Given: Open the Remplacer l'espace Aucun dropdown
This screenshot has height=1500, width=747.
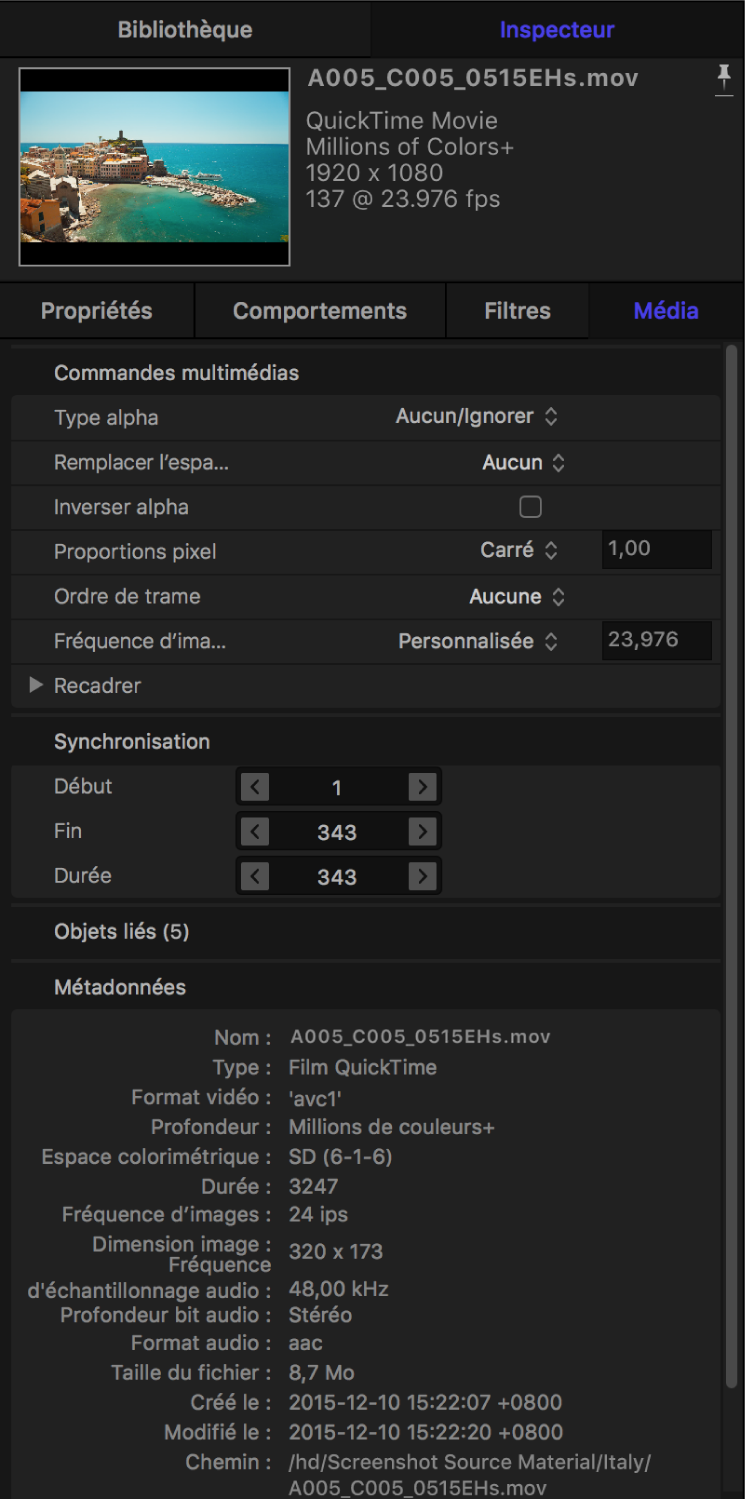Looking at the screenshot, I should pos(523,463).
